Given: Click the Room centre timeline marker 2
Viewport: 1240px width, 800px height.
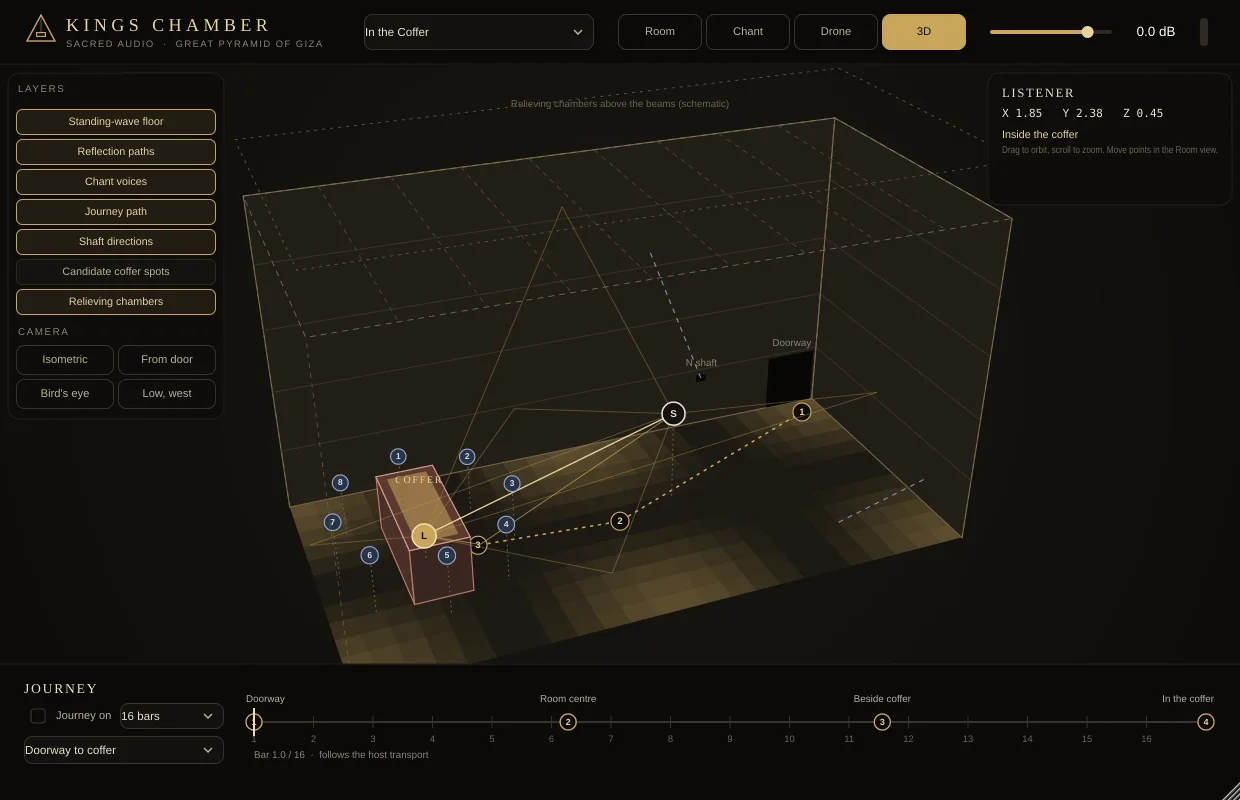Looking at the screenshot, I should (x=568, y=722).
